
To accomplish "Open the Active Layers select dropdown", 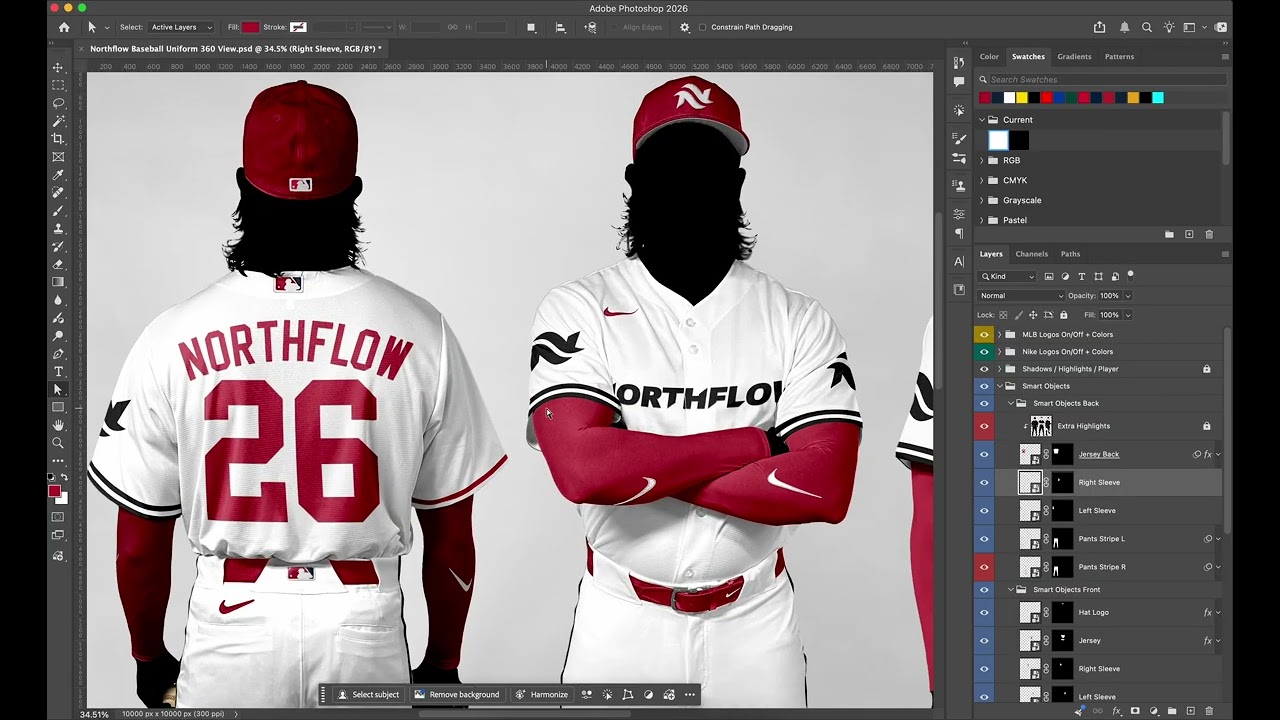I will (x=181, y=27).
